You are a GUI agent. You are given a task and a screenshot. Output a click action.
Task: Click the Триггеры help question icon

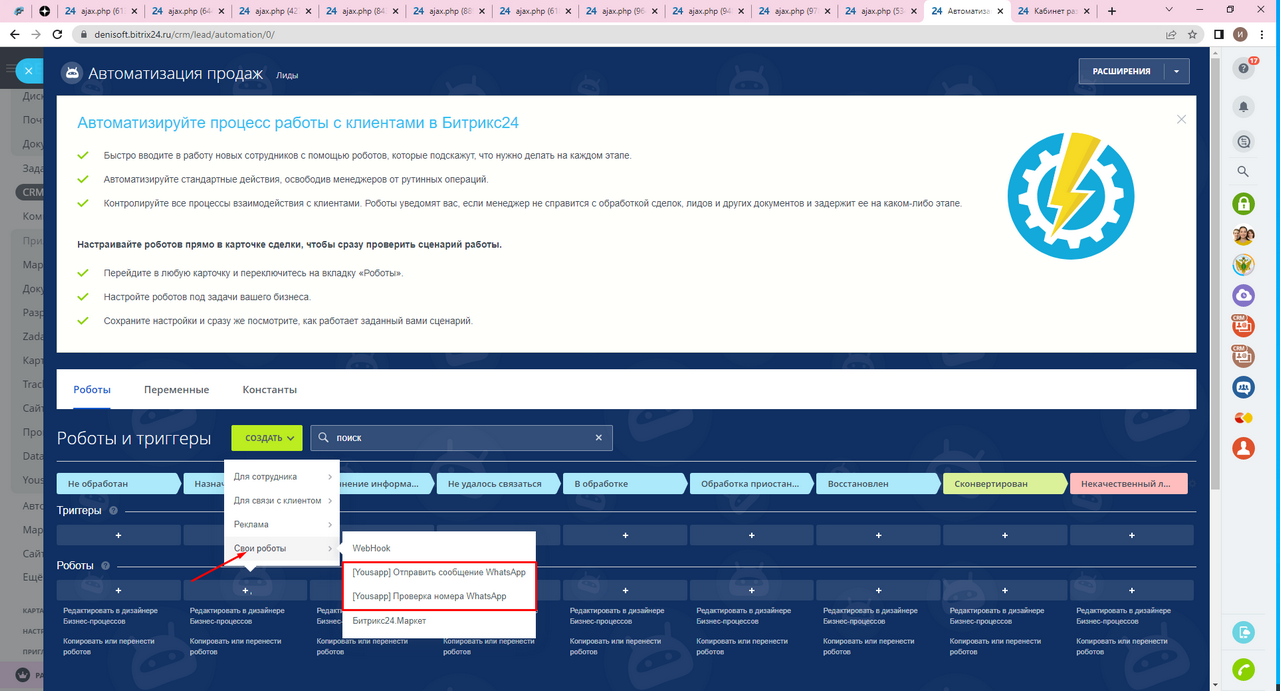click(113, 511)
